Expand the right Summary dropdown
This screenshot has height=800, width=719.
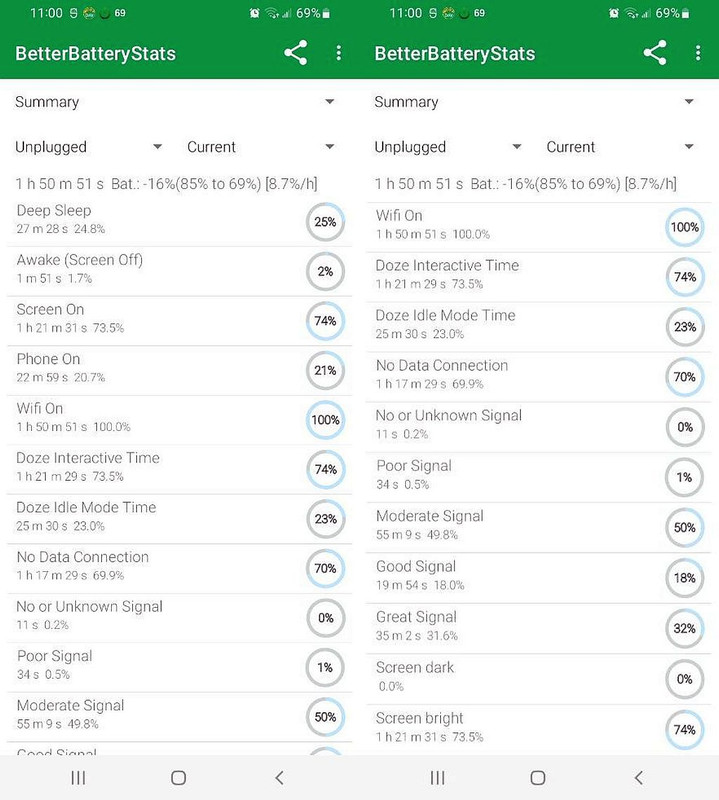click(x=534, y=102)
